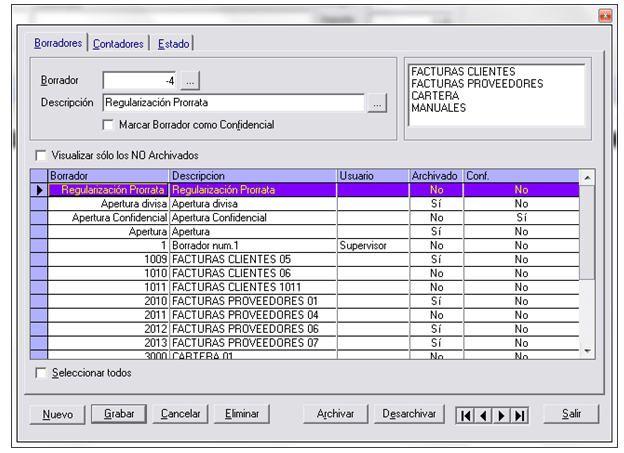Viewport: 624px width, 453px height.
Task: Go to the next record arrow
Action: click(501, 416)
